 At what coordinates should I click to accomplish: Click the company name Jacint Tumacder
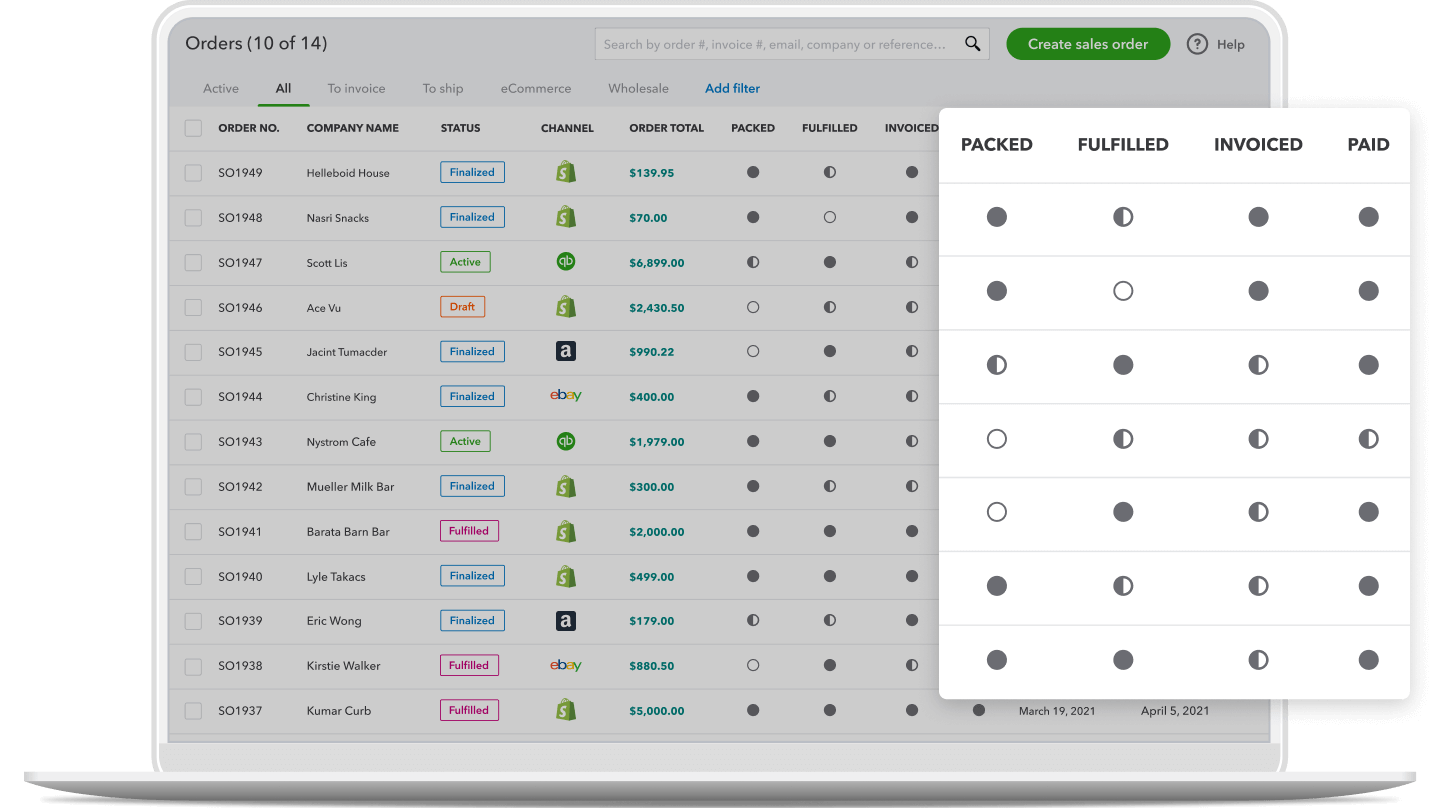(x=347, y=352)
